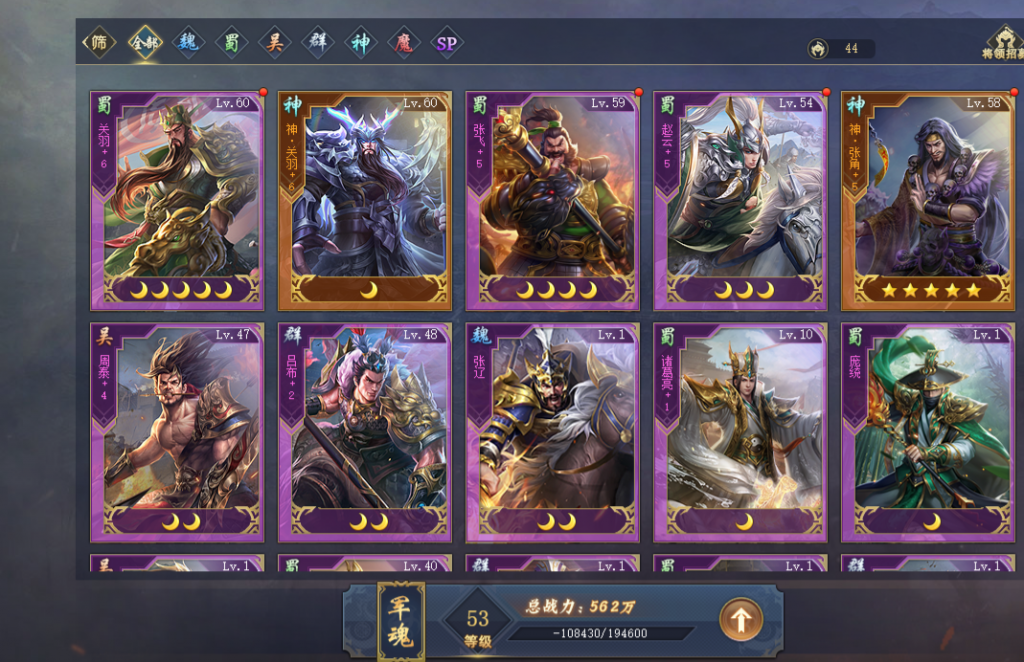The height and width of the screenshot is (662, 1024).
Task: Click the orange upgrade arrow button
Action: 741,619
